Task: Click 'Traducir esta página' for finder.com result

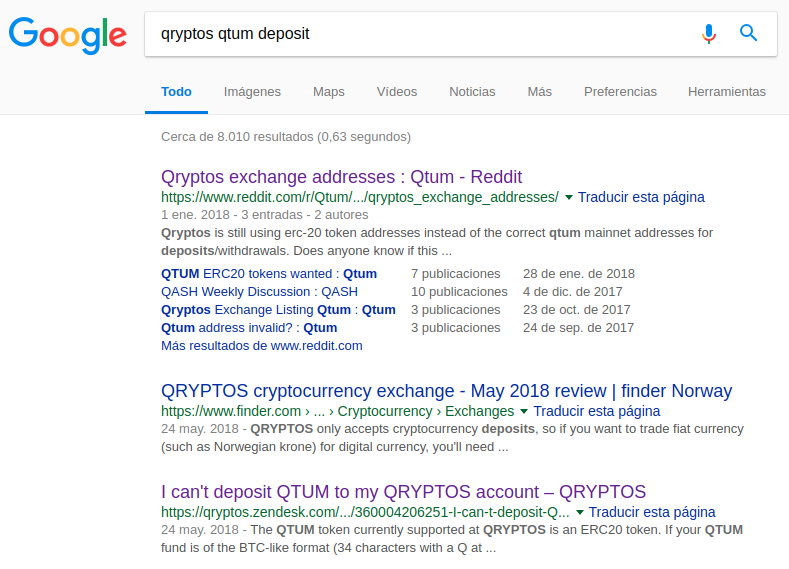Action: (597, 412)
